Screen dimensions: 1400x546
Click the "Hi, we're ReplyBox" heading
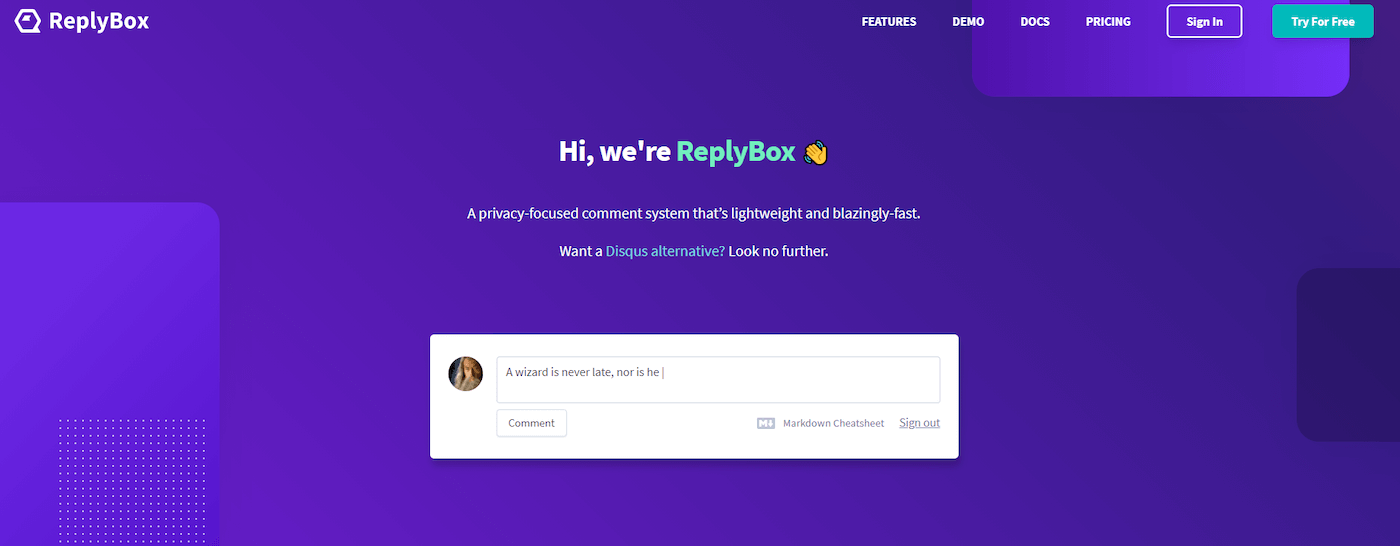coord(694,152)
